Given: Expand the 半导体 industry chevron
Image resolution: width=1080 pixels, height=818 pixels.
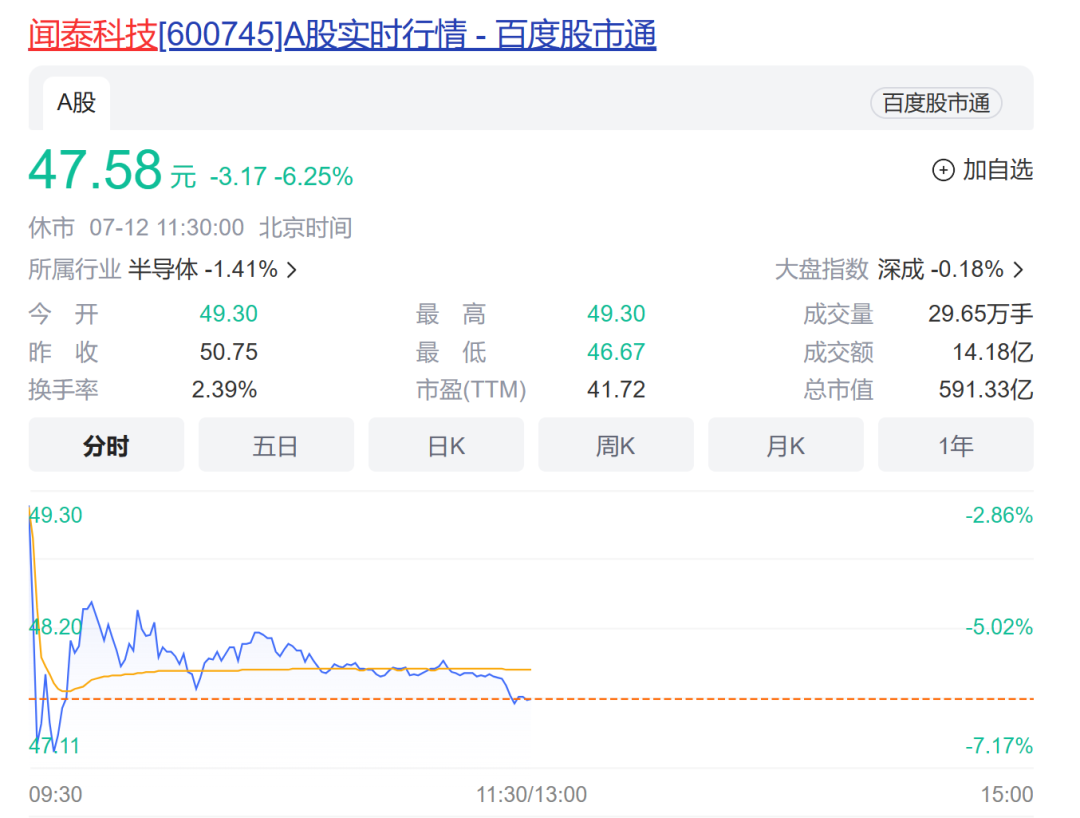Looking at the screenshot, I should click(x=292, y=270).
